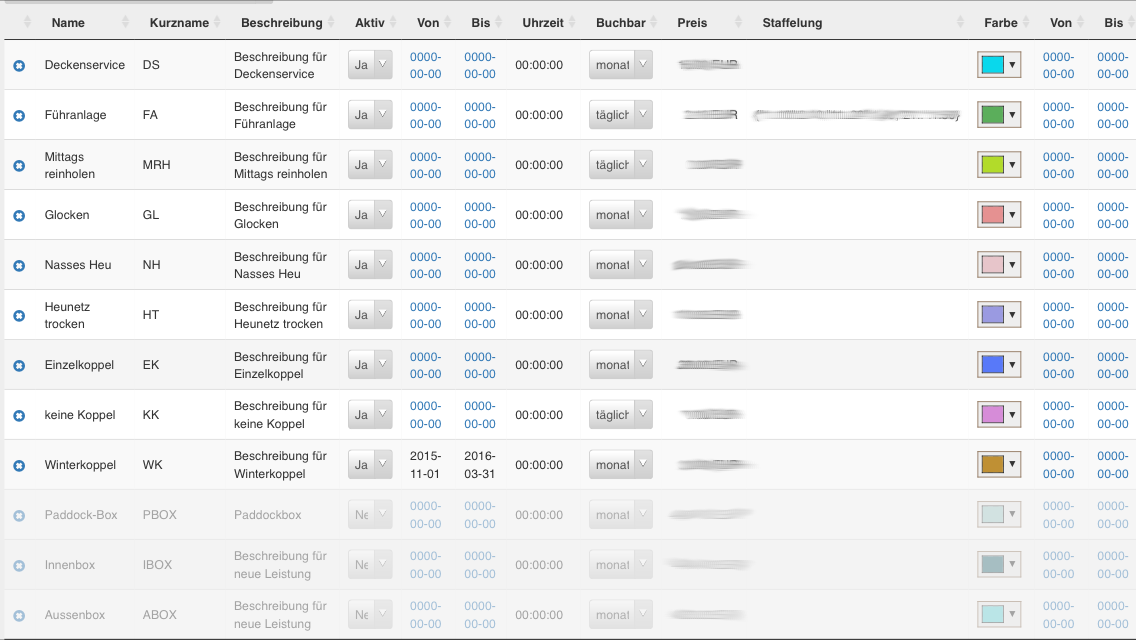Click the delete icon for Einzelkoppel
The width and height of the screenshot is (1136, 640).
[x=19, y=366]
